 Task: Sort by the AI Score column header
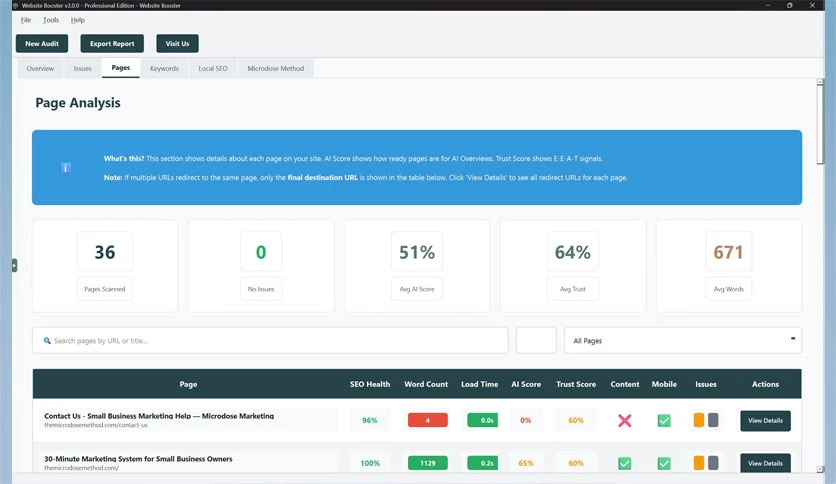(526, 384)
